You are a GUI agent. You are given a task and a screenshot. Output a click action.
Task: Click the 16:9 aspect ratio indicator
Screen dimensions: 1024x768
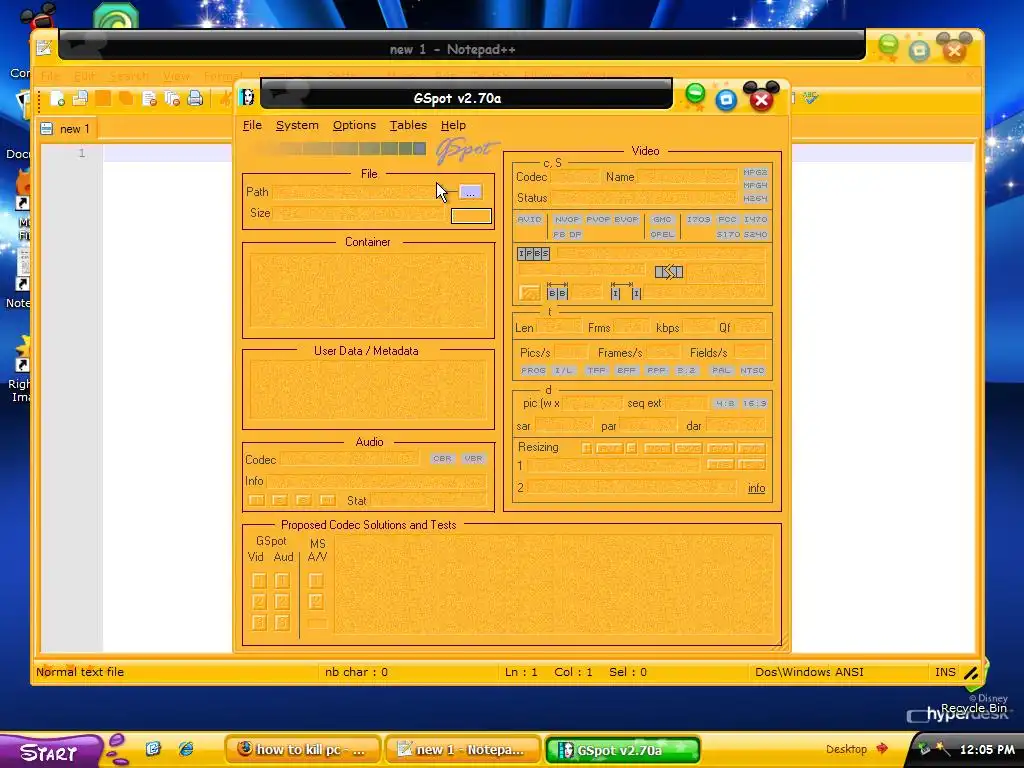754,404
